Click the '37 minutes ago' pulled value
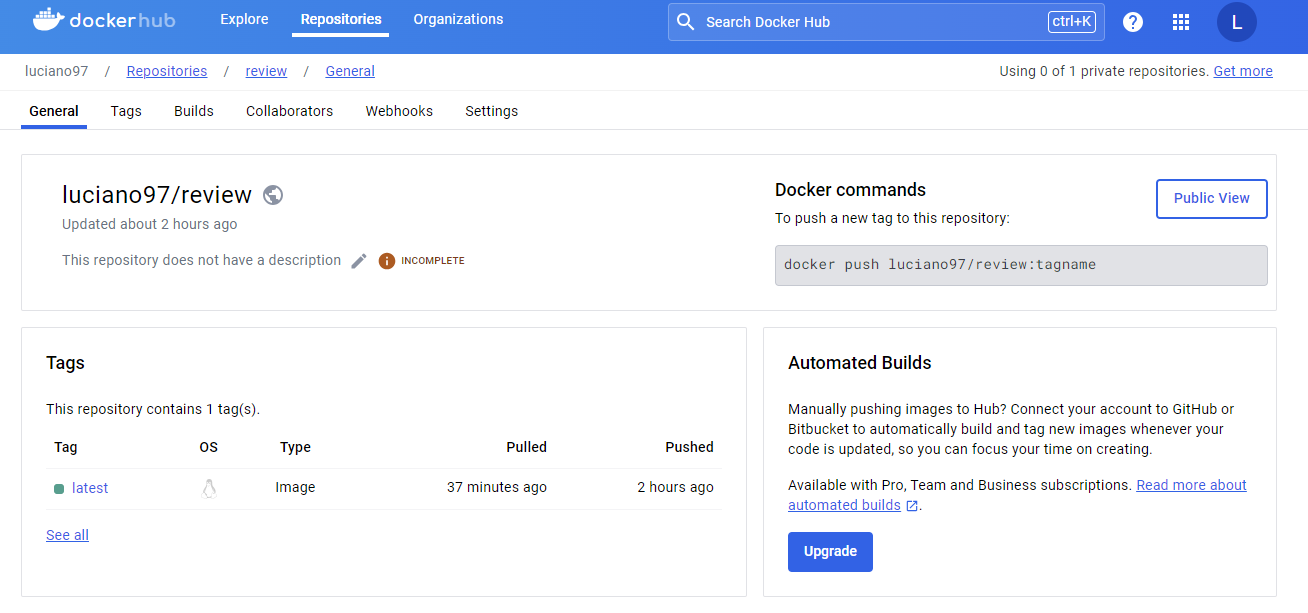This screenshot has height=613, width=1308. point(497,488)
